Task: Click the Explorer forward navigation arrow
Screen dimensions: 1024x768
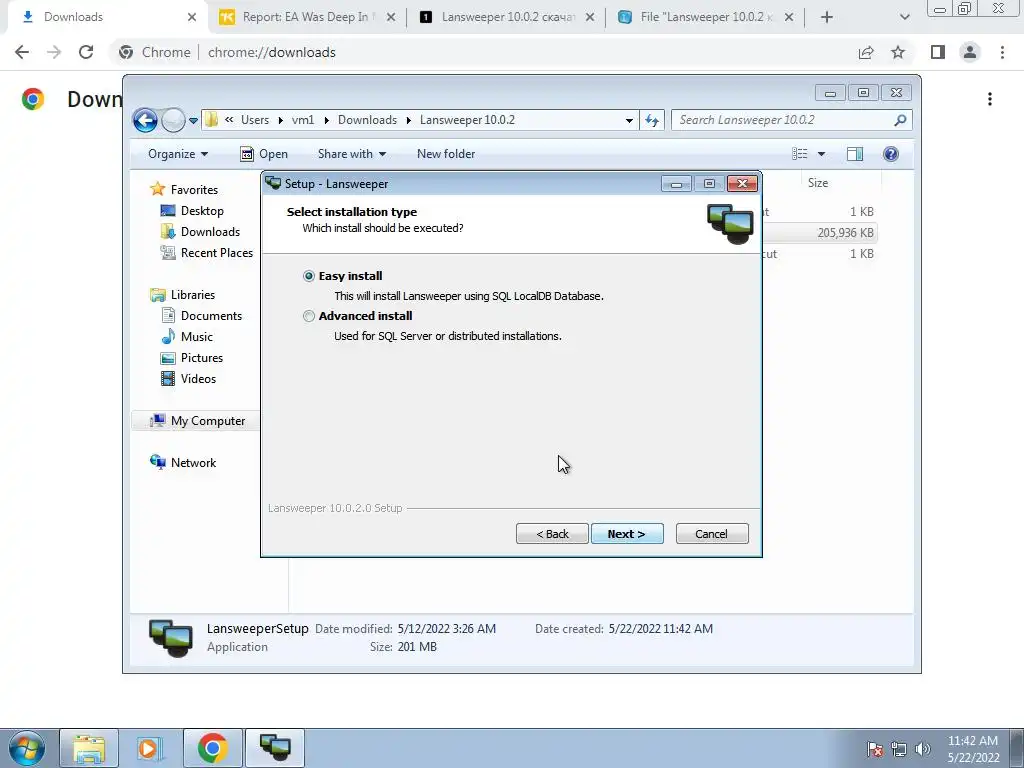Action: (173, 120)
